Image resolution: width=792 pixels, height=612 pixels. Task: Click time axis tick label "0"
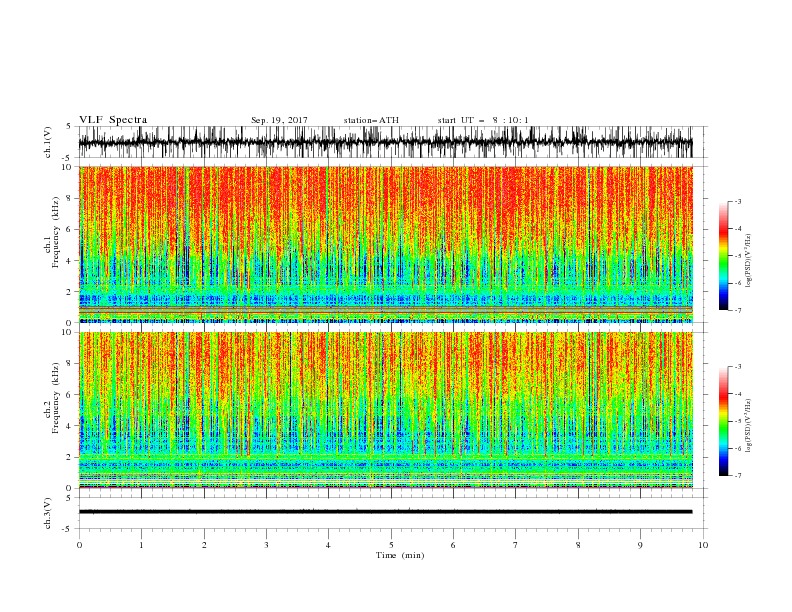tap(79, 545)
